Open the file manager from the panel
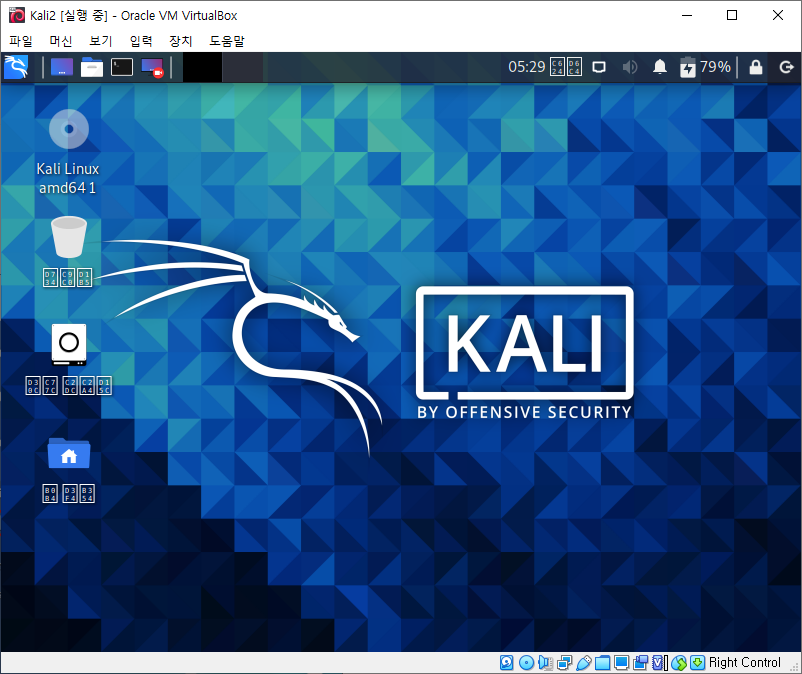The width and height of the screenshot is (802, 674). pyautogui.click(x=92, y=67)
